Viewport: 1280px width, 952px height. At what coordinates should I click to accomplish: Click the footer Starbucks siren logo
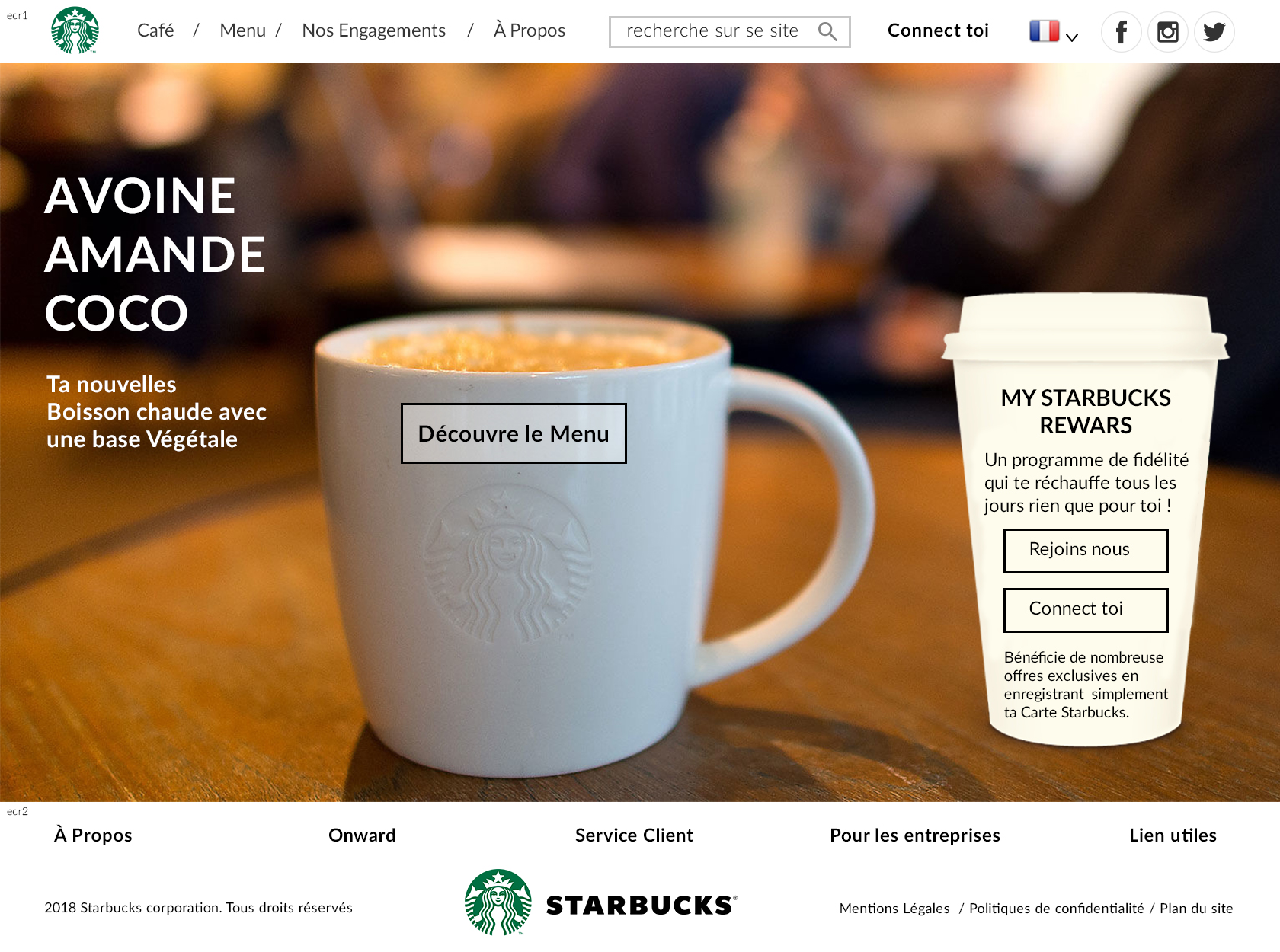498,902
